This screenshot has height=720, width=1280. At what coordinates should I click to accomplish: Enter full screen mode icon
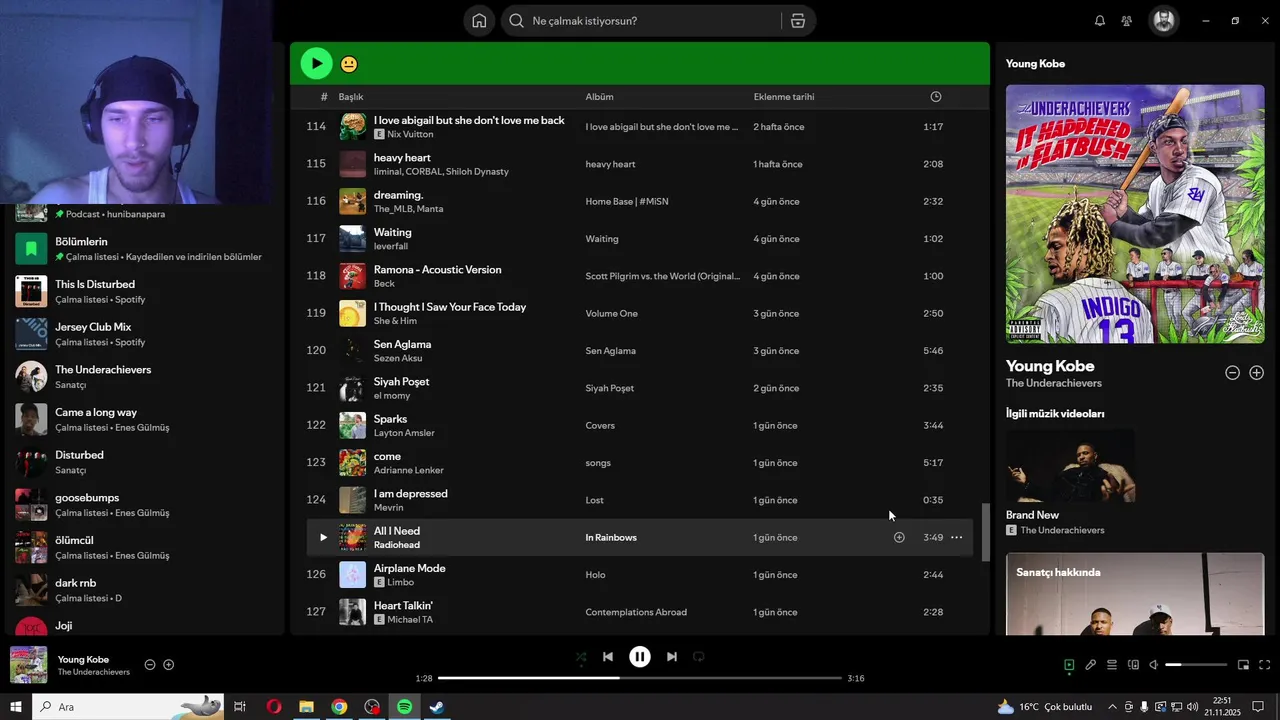[1265, 665]
